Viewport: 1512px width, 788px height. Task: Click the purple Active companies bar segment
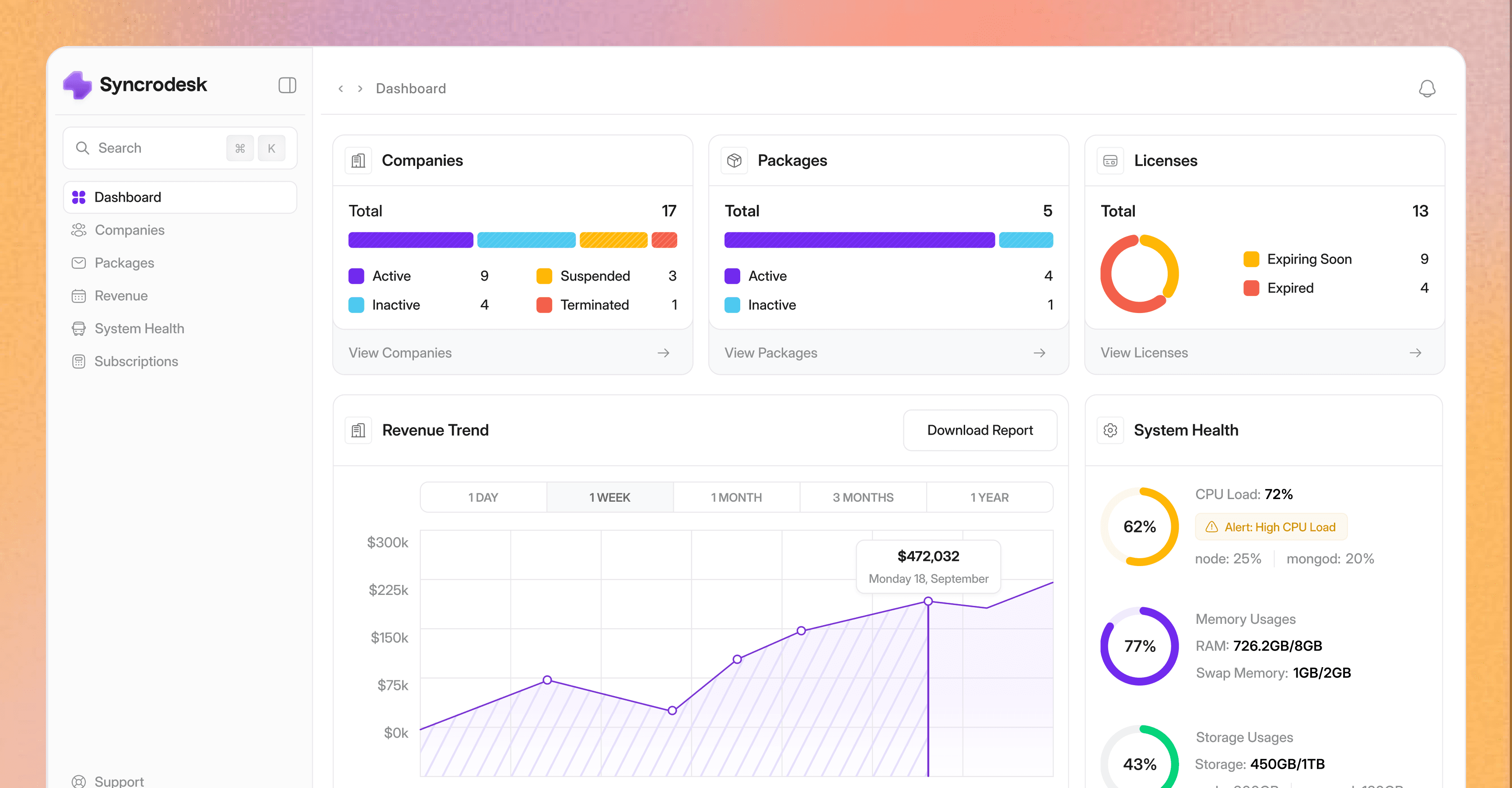click(410, 240)
